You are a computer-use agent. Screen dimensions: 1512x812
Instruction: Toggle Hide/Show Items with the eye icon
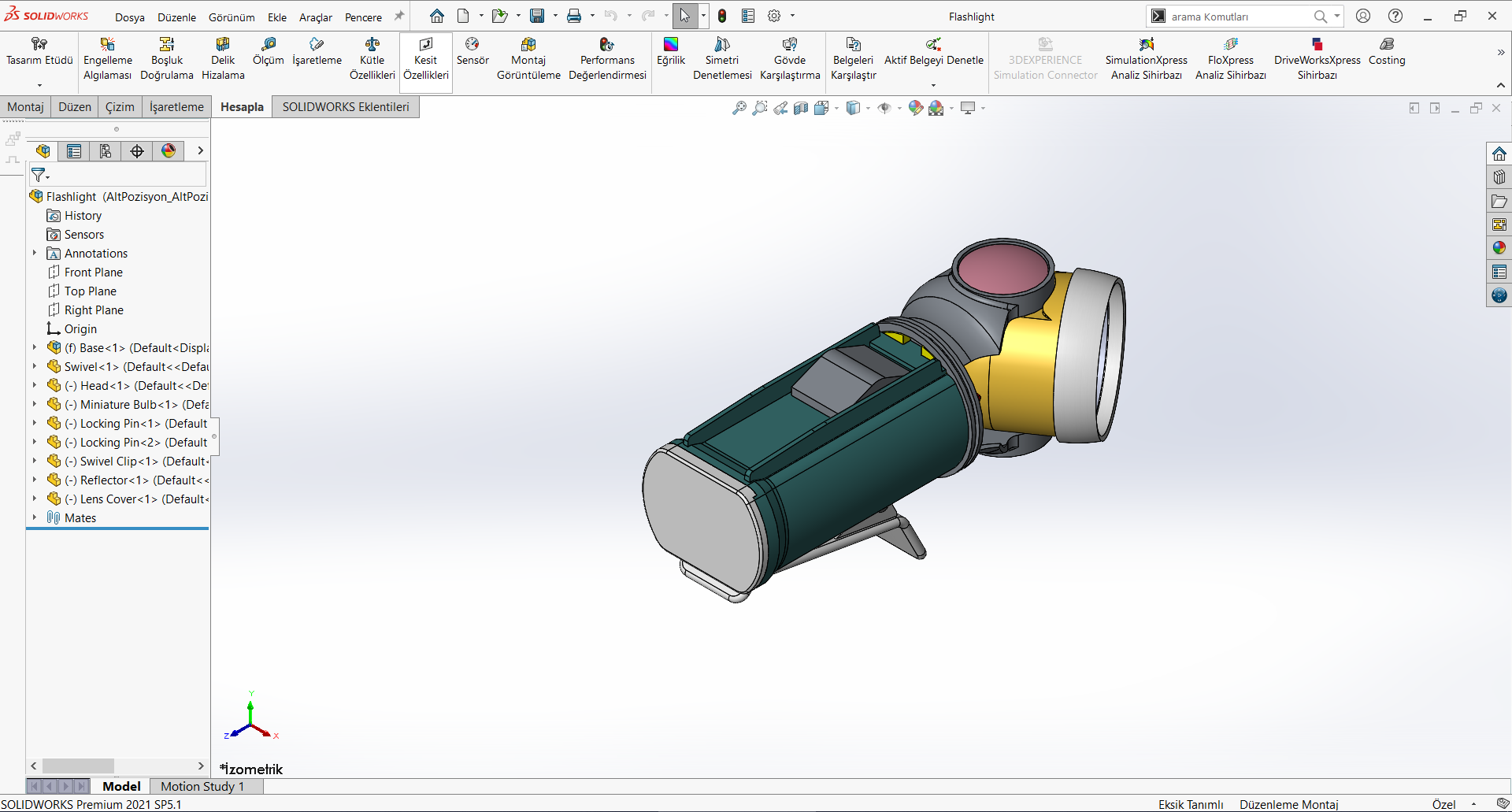(x=885, y=108)
